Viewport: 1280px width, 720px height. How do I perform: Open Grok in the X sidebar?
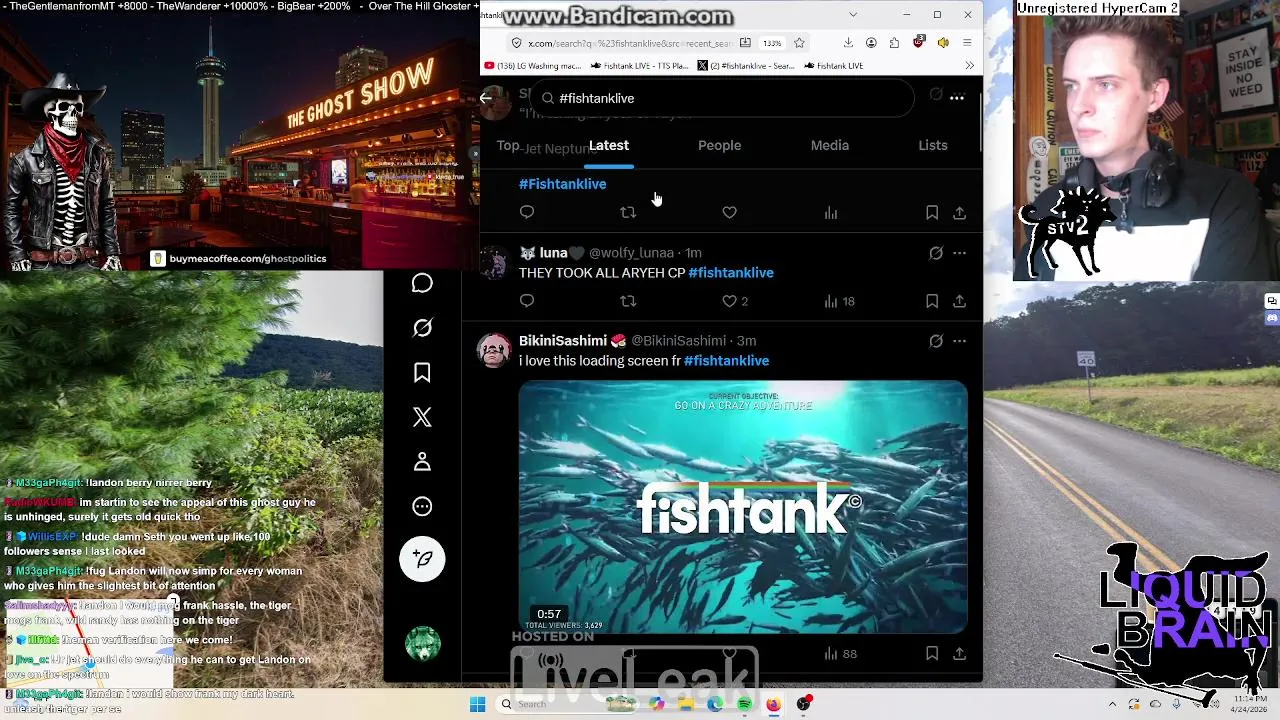tap(422, 328)
